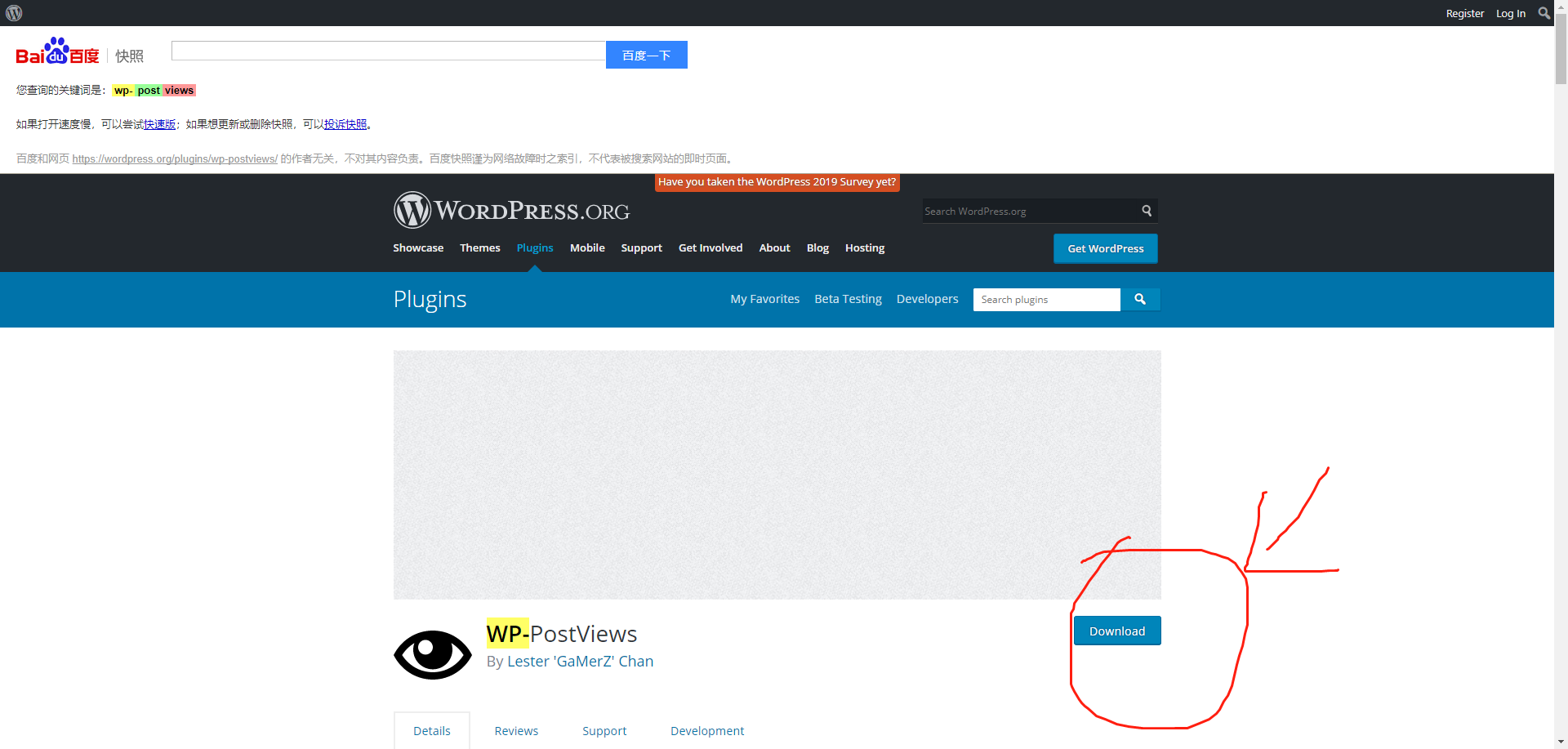The width and height of the screenshot is (1568, 749).
Task: Click the 百度一下 search button
Action: point(647,55)
